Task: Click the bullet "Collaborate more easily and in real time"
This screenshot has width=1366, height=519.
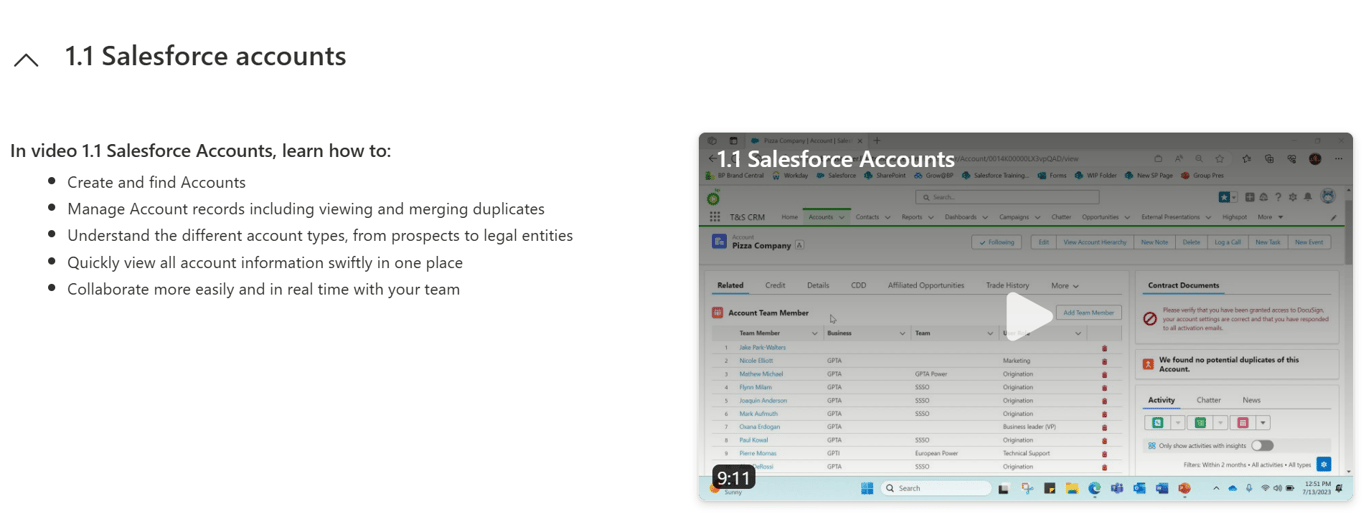Action: tap(263, 289)
